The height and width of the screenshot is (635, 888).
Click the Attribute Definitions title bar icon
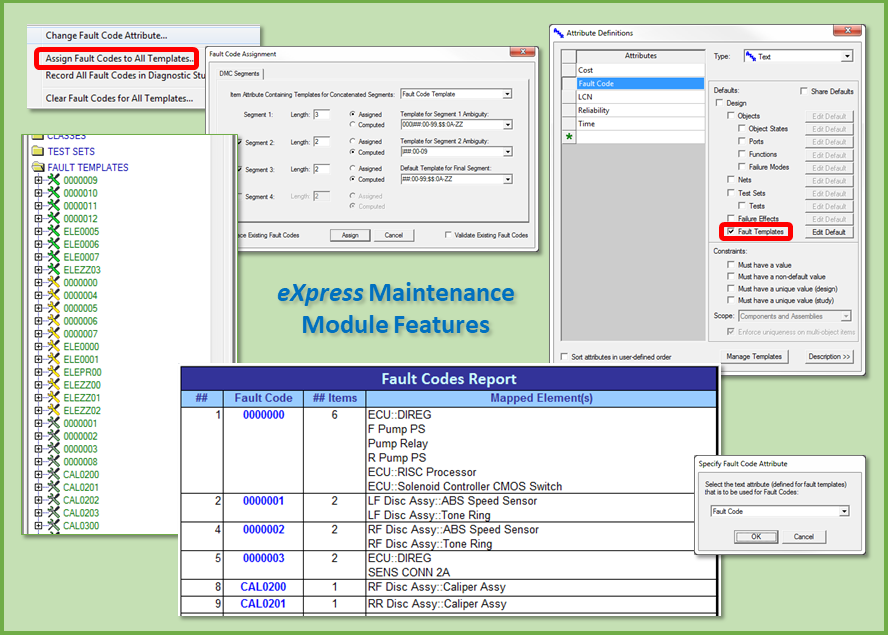559,33
